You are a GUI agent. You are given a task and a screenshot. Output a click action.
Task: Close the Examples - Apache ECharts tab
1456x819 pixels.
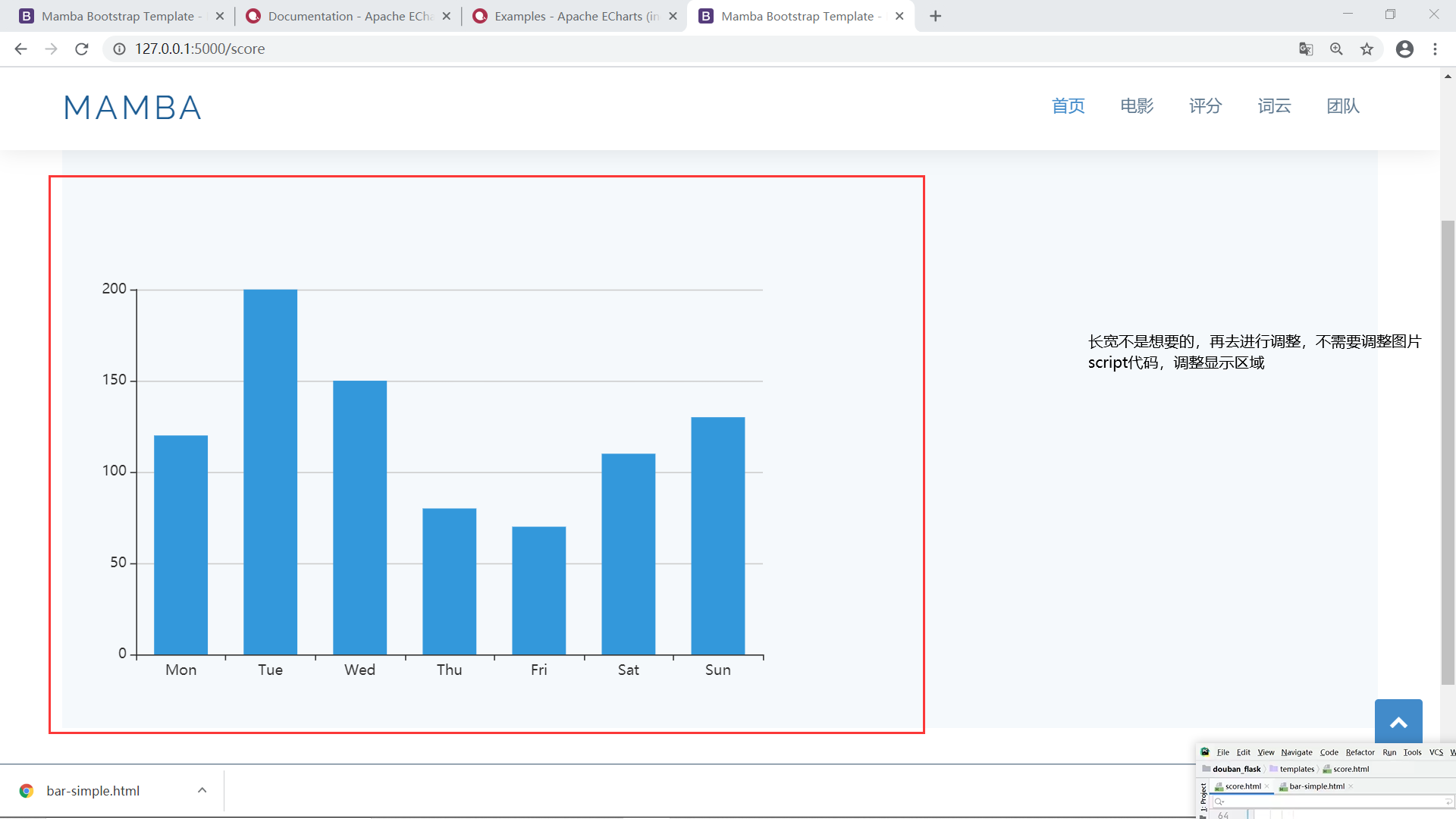pos(673,16)
